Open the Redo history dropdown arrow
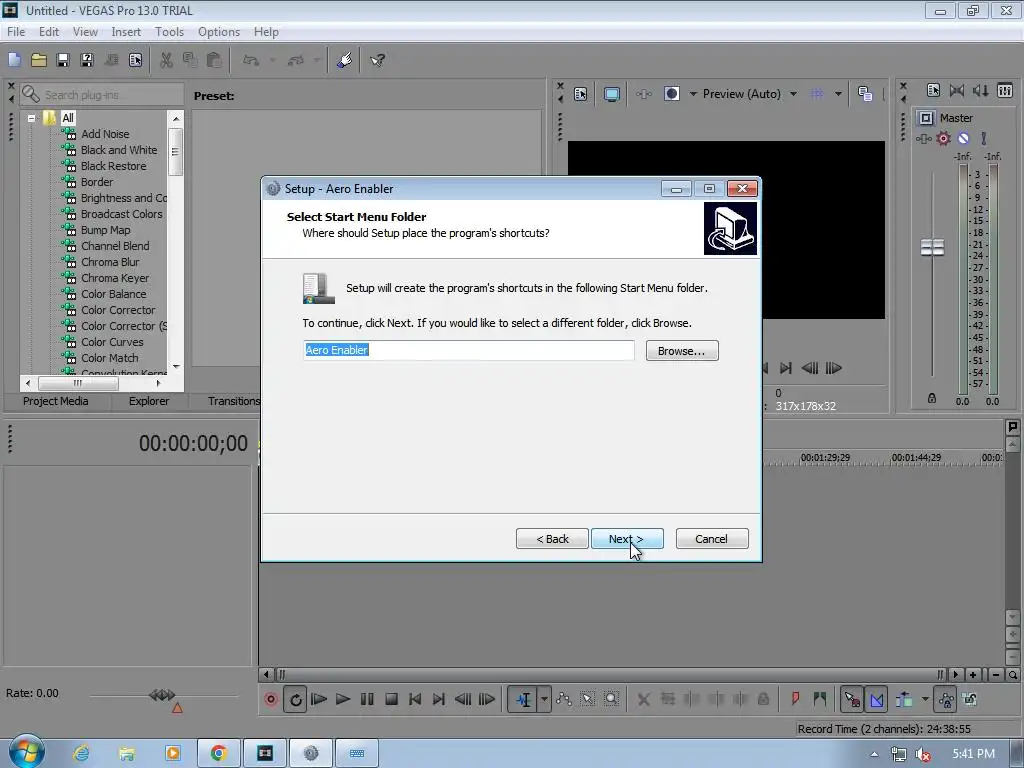The width and height of the screenshot is (1024, 768). click(317, 60)
